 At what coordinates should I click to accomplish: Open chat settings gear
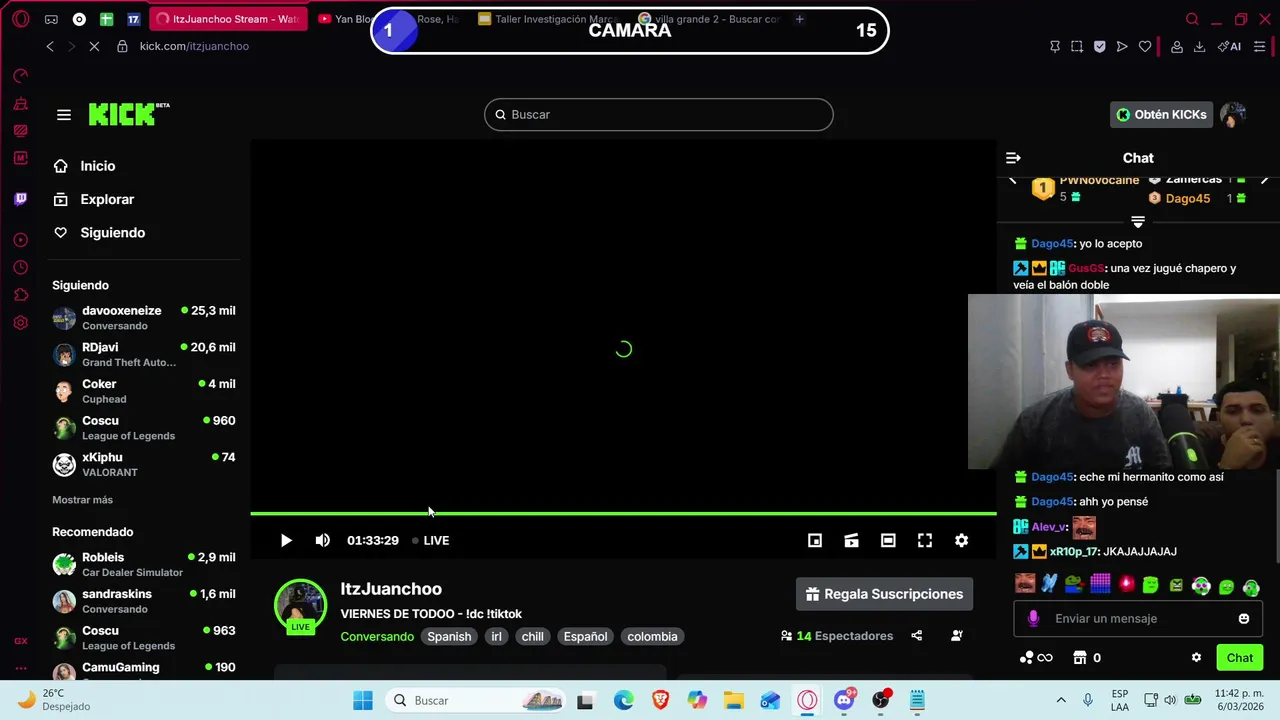(1196, 658)
